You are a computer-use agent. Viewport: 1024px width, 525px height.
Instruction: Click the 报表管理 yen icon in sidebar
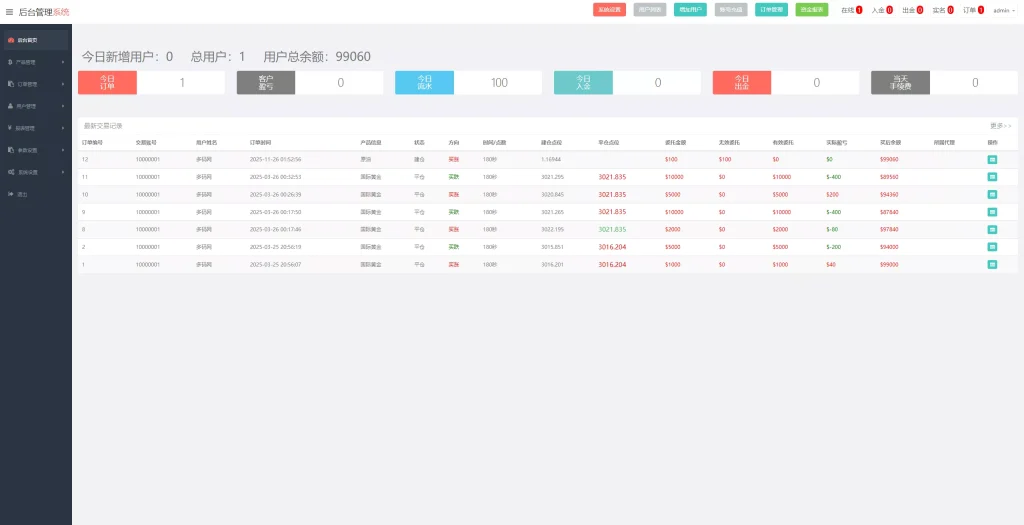click(x=10, y=128)
